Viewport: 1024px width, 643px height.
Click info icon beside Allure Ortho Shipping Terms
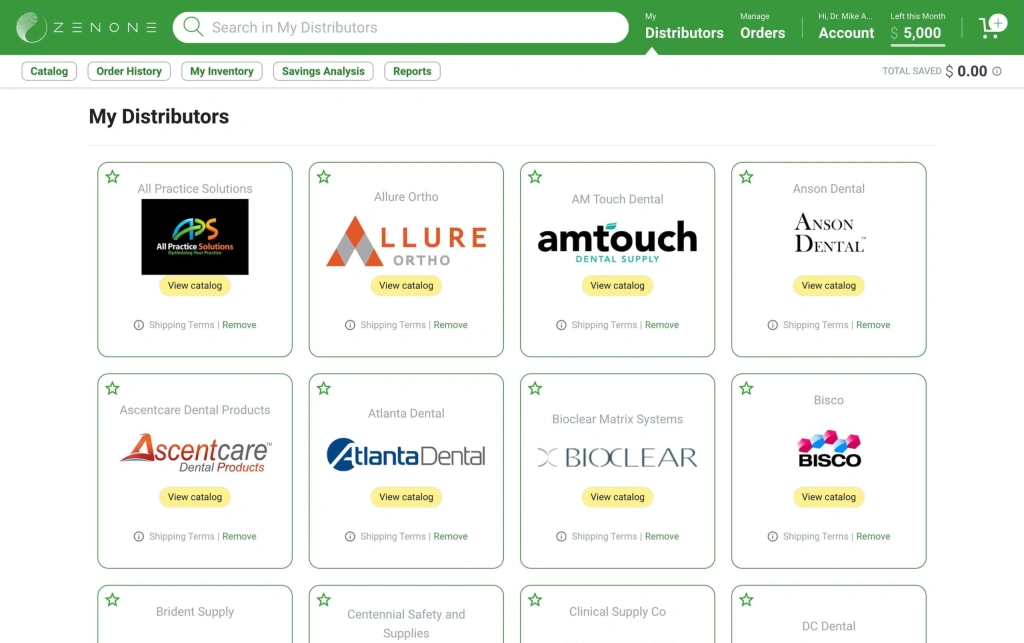click(350, 325)
